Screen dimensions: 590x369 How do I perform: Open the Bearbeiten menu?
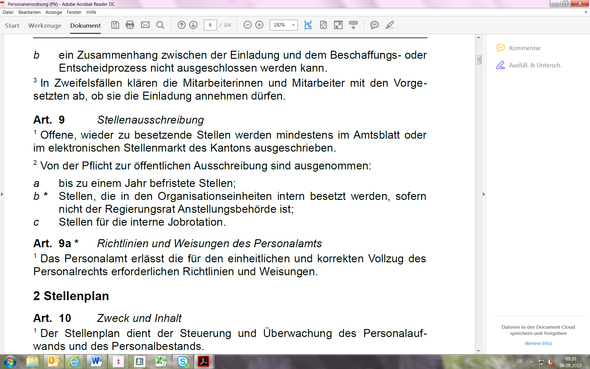tap(29, 12)
